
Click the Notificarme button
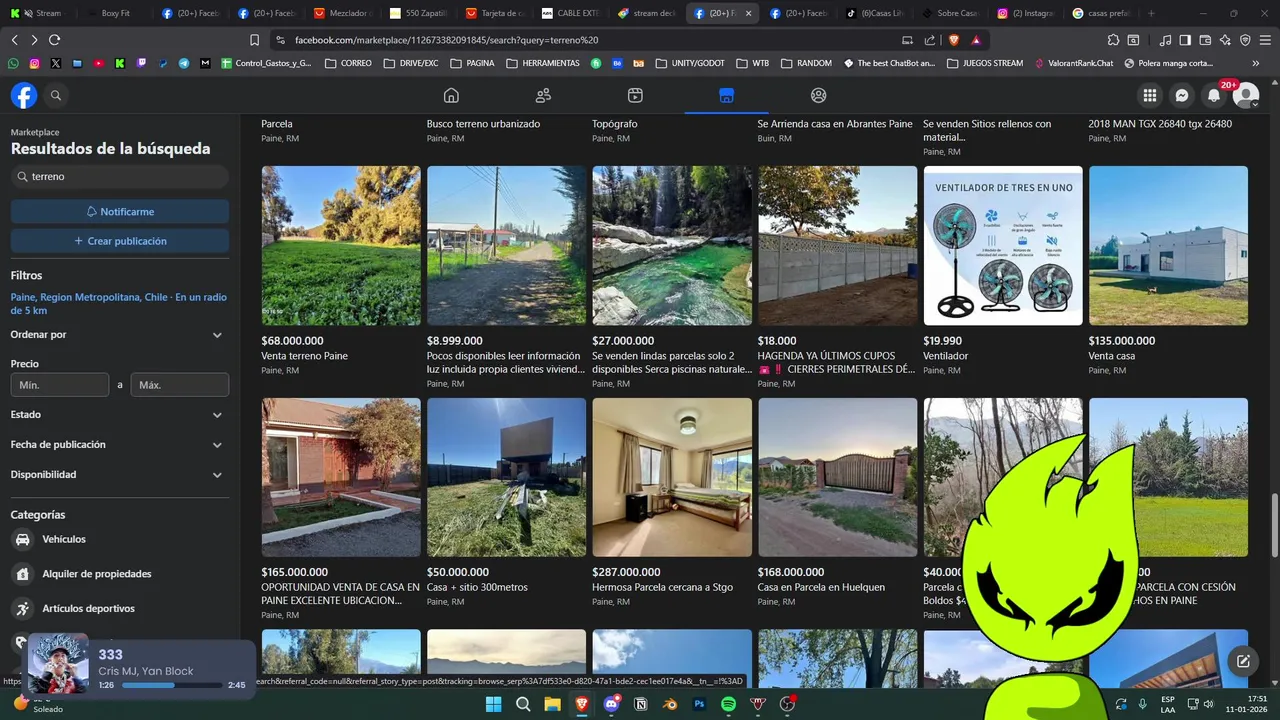pyautogui.click(x=120, y=212)
